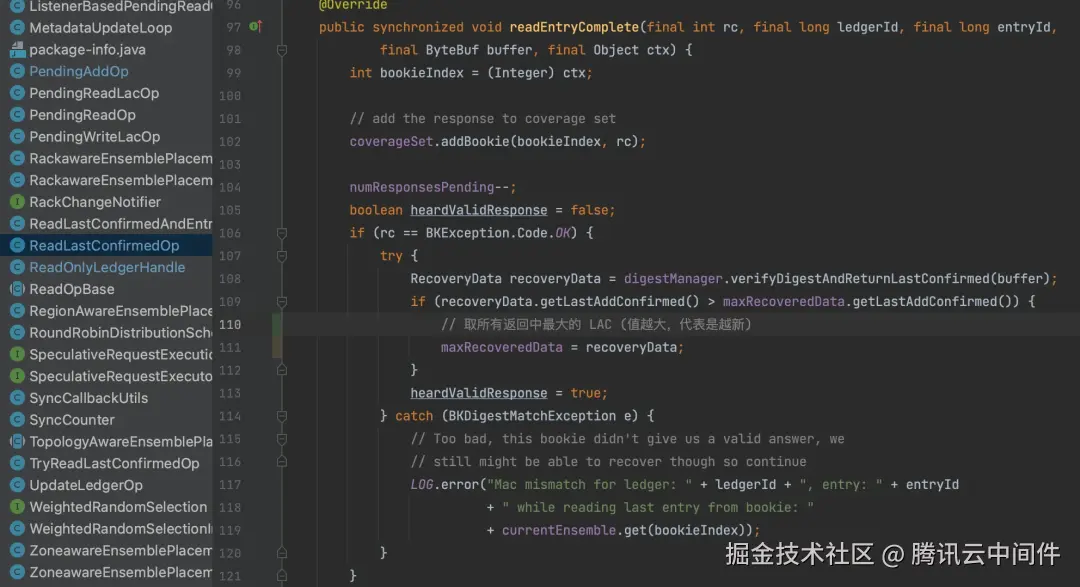Collapse the try block using the fold arrow

(281, 255)
